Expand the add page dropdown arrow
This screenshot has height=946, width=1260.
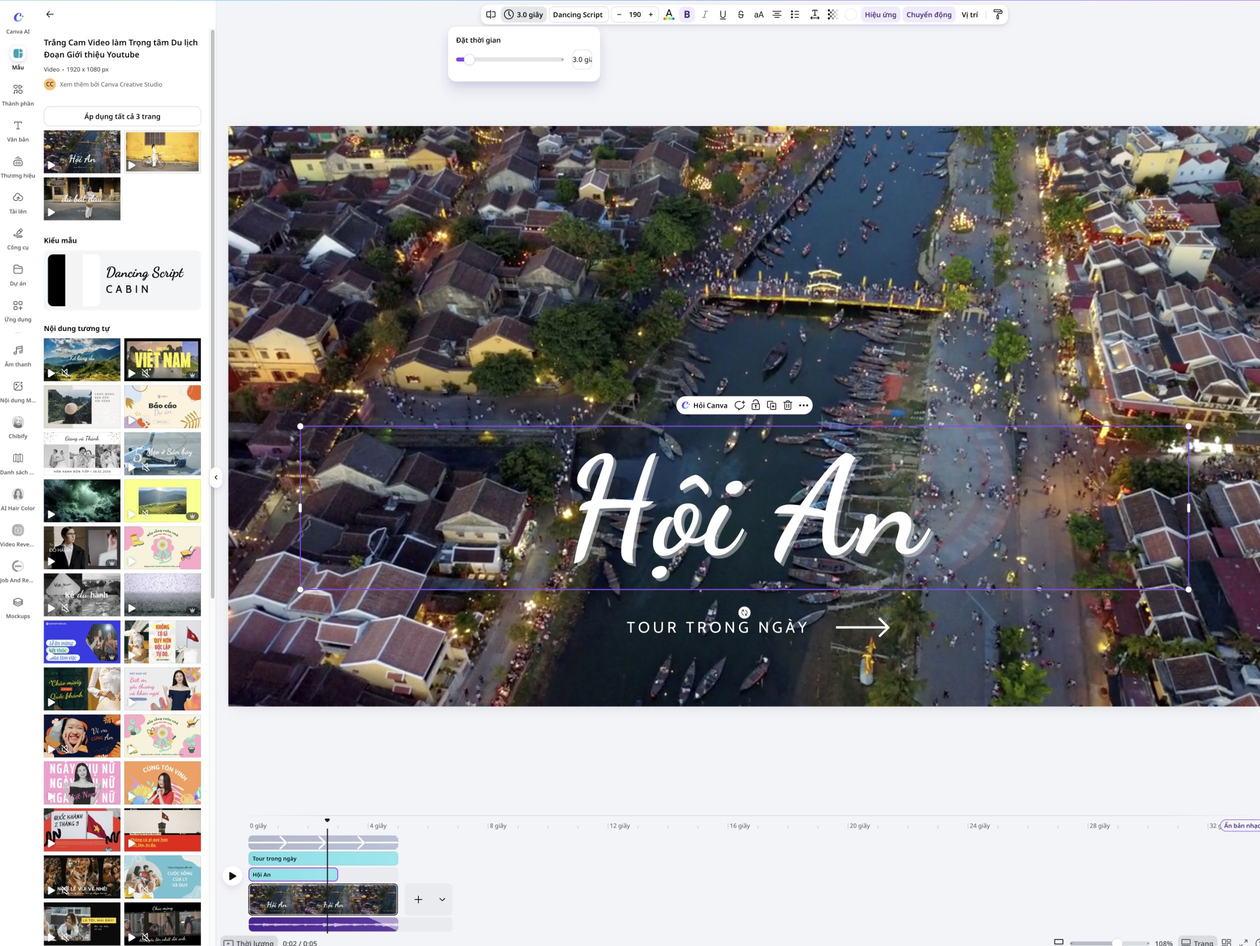[x=442, y=899]
